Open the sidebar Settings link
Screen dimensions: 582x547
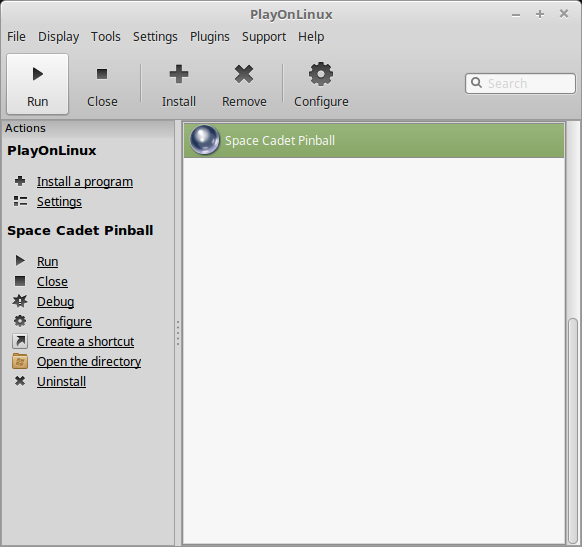tap(59, 202)
